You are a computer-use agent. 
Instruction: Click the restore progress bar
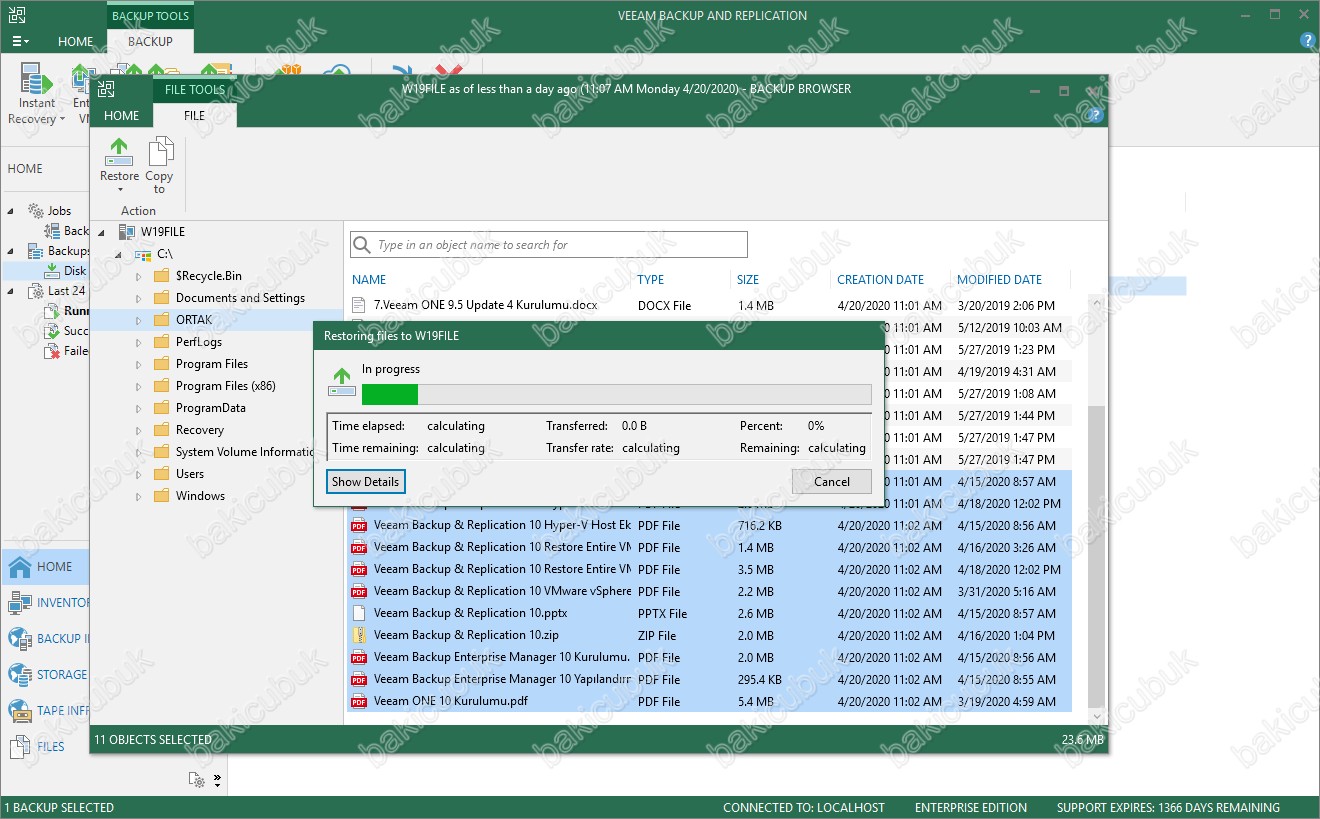616,394
